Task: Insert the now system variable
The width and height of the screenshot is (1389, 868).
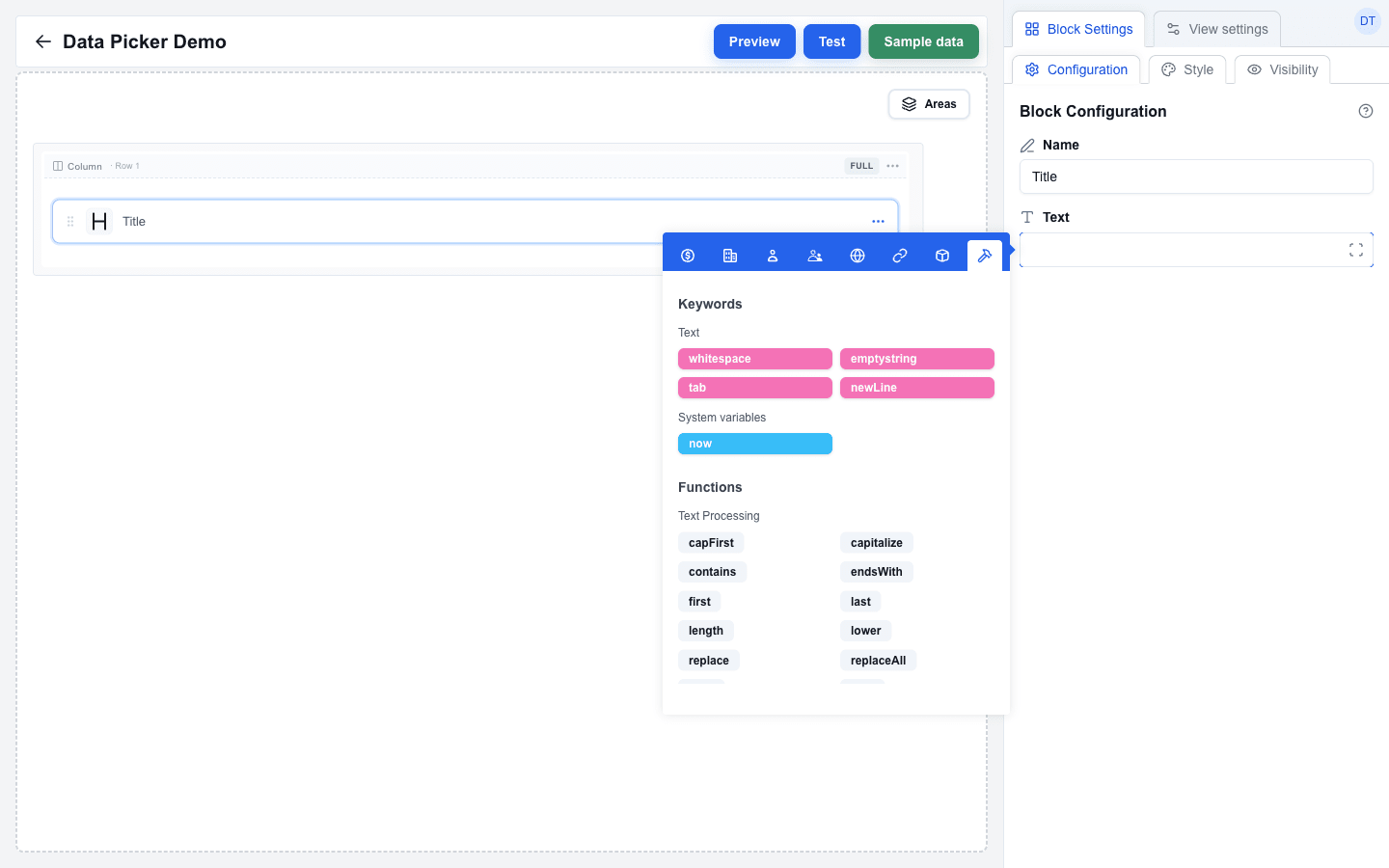Action: [x=755, y=444]
